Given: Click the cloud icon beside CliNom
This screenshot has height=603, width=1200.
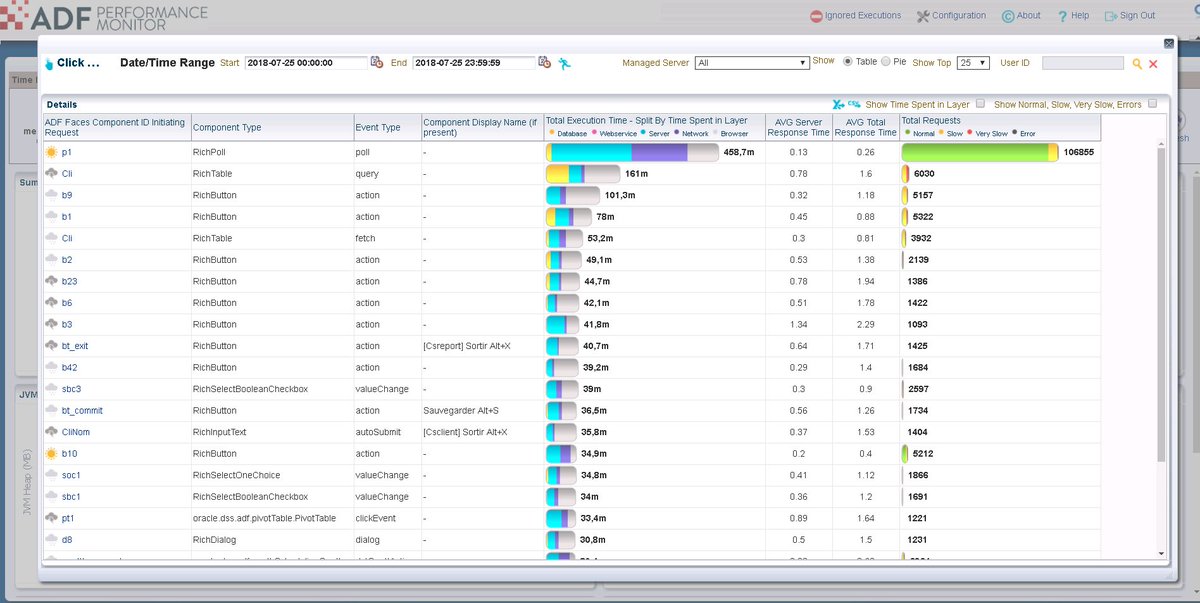Looking at the screenshot, I should 51,432.
